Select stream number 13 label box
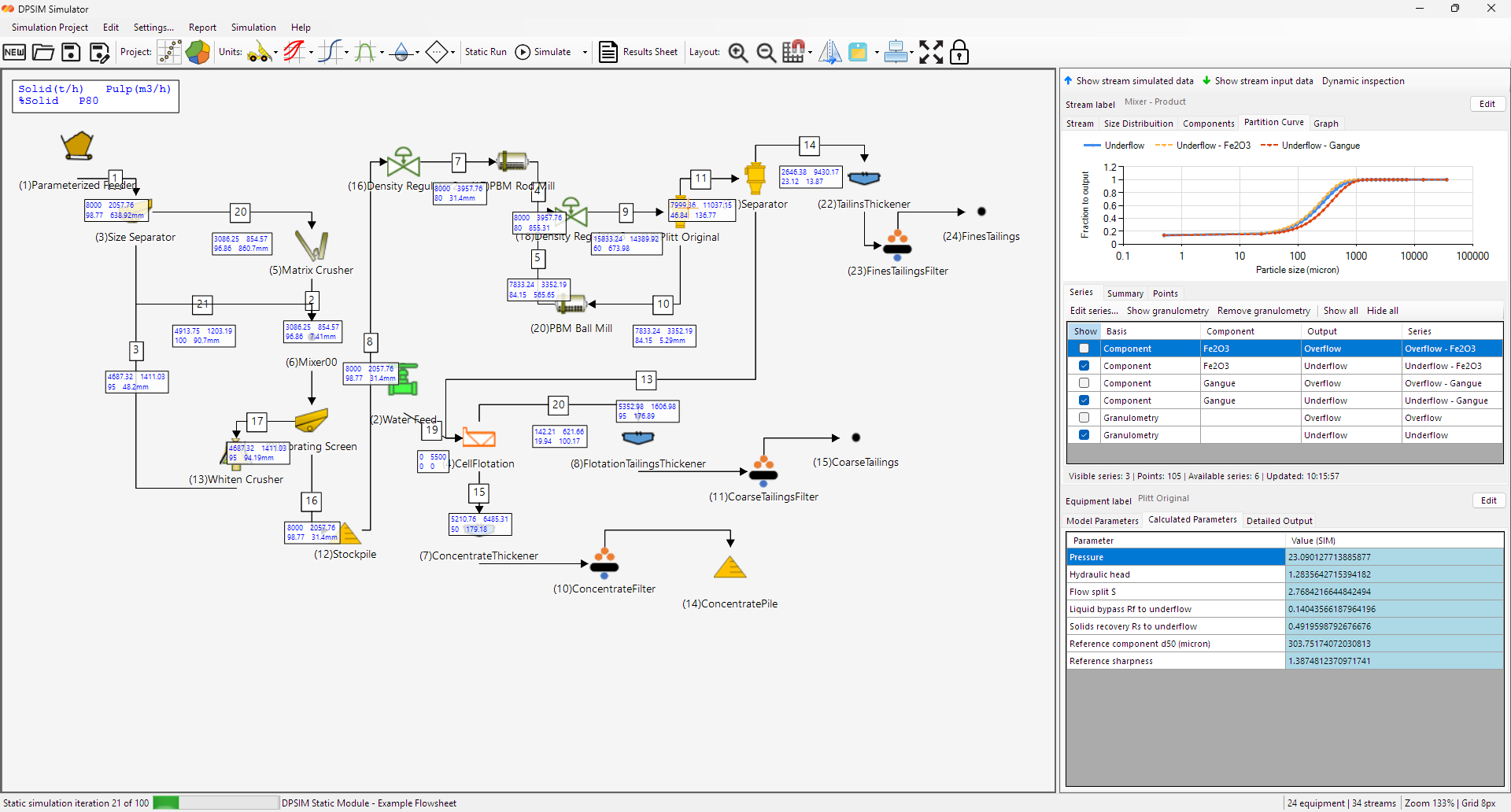The width and height of the screenshot is (1511, 812). 646,379
